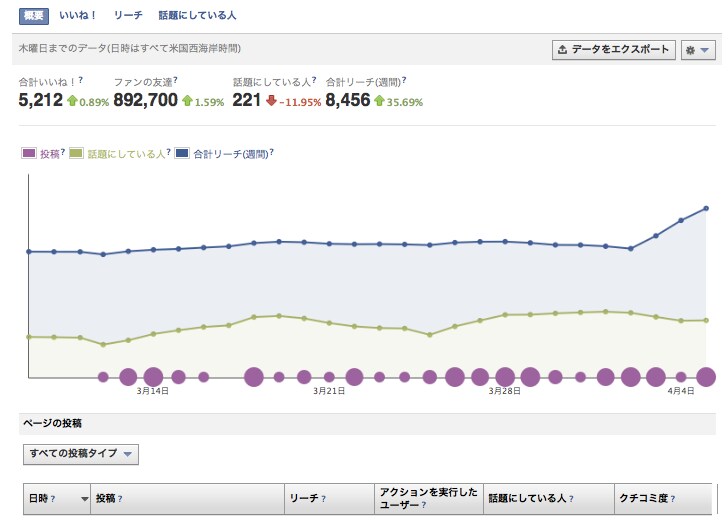Click help mark in 日時 column header
728x522 pixels.
(x=52, y=499)
